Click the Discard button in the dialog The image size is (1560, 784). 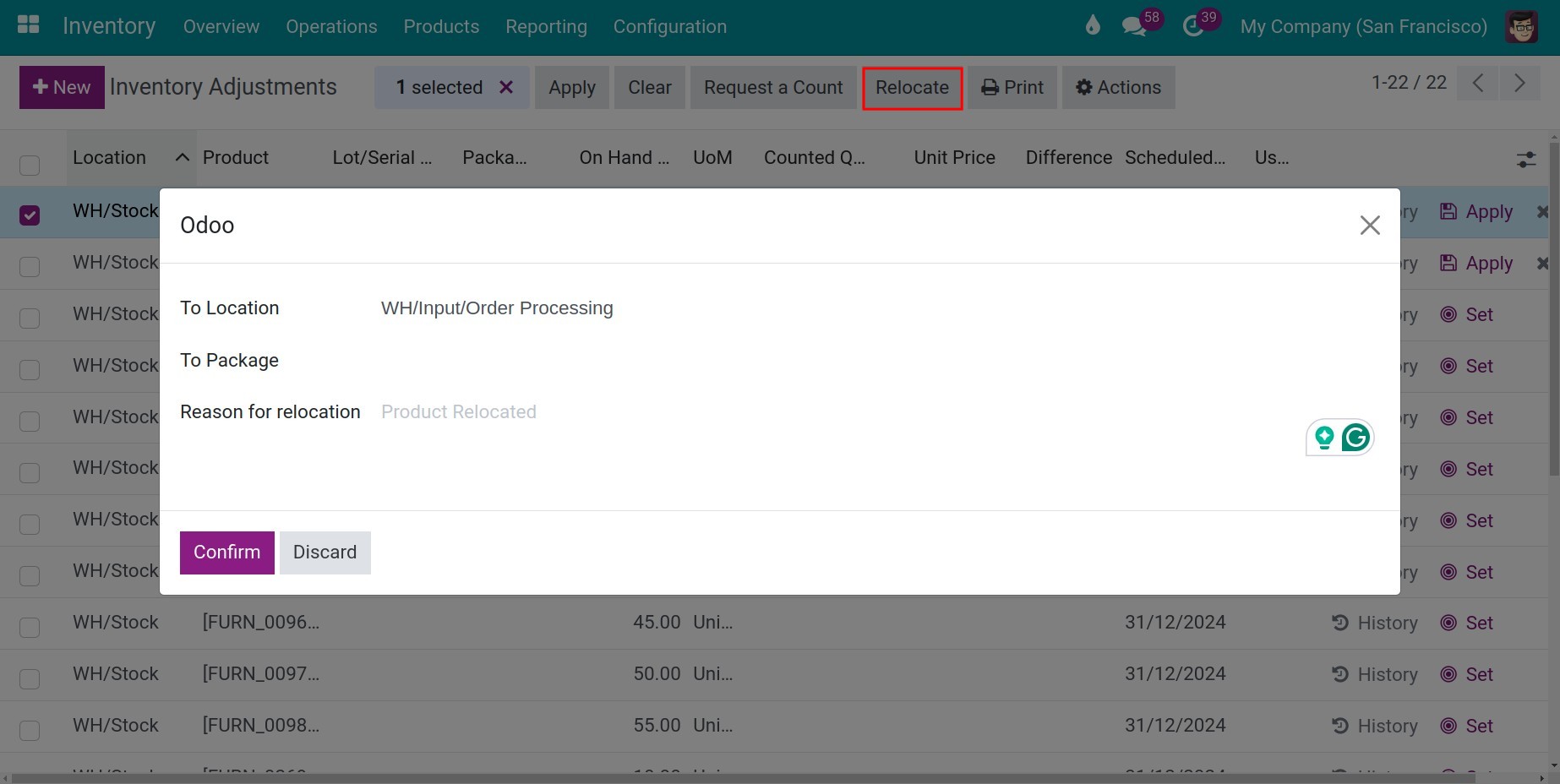325,553
